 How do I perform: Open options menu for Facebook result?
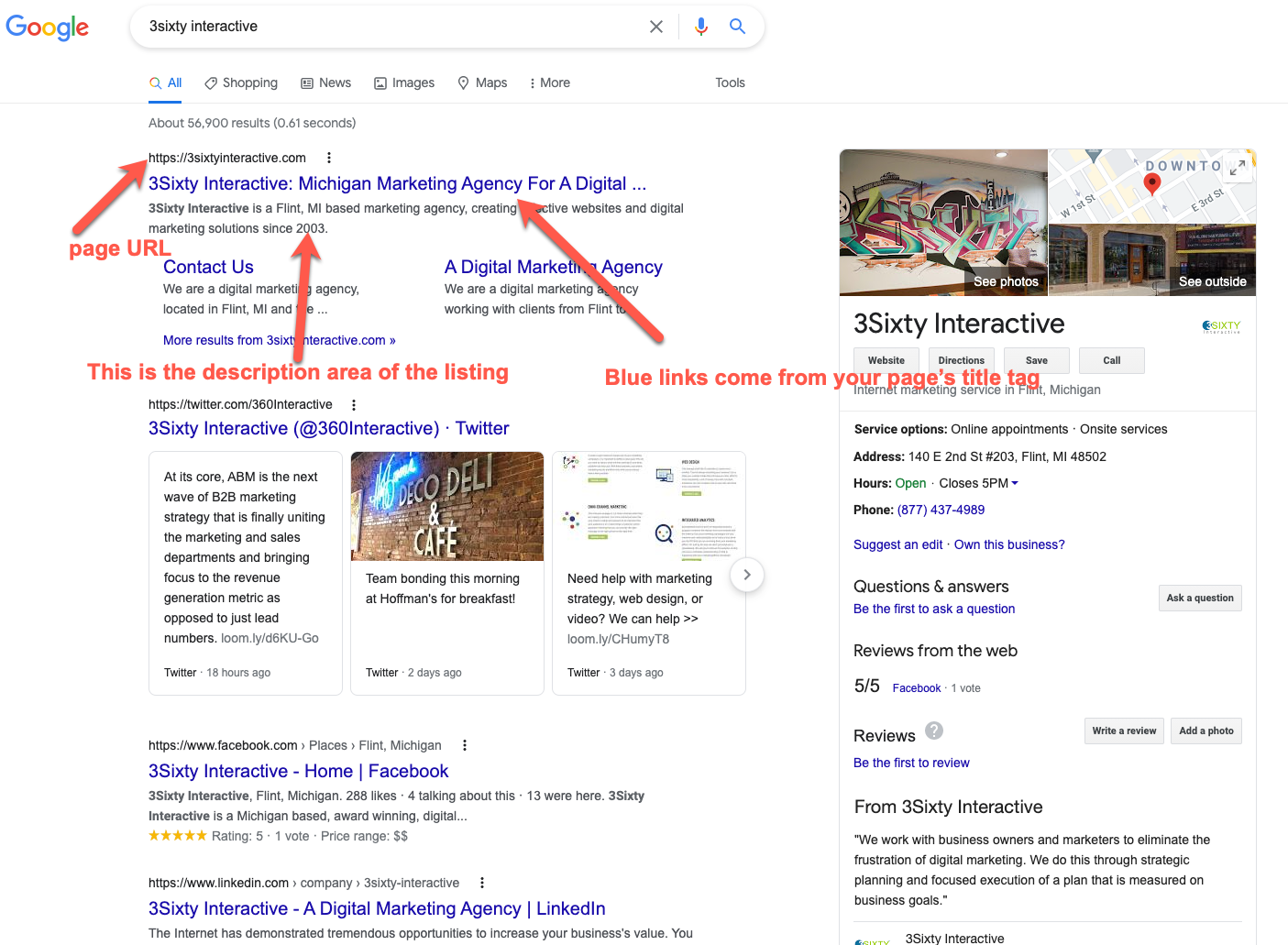(x=465, y=745)
